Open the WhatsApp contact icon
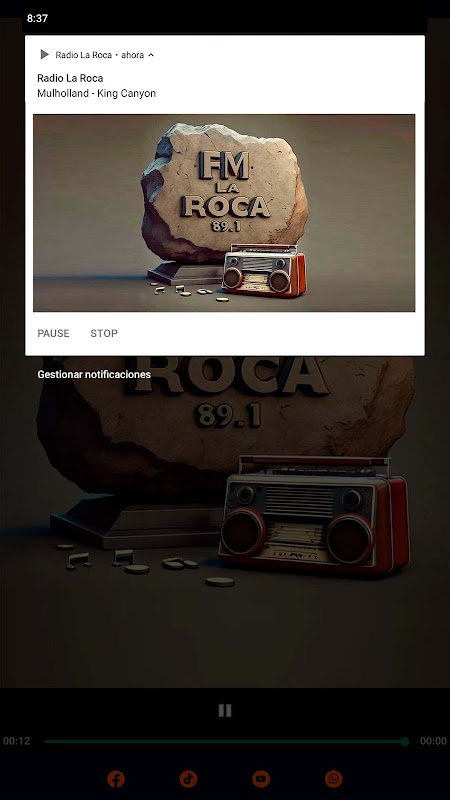This screenshot has width=450, height=800. click(334, 779)
